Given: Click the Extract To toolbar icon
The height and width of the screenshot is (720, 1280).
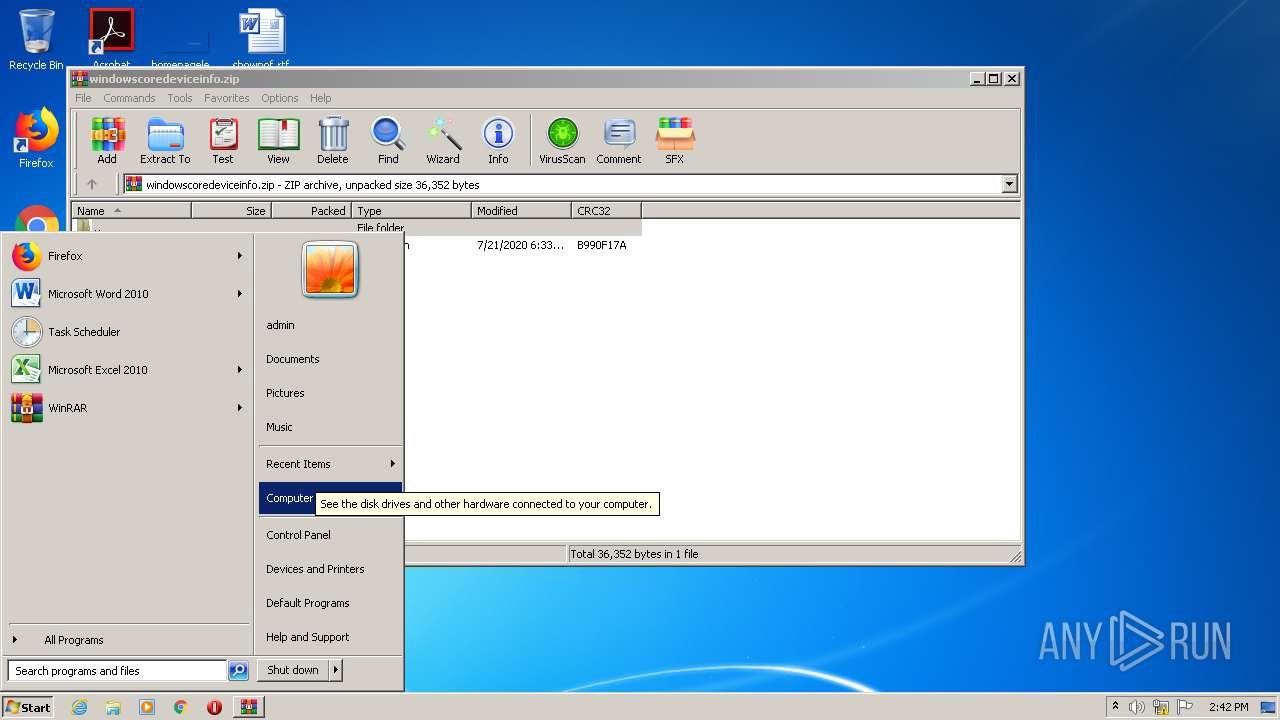Looking at the screenshot, I should 165,141.
